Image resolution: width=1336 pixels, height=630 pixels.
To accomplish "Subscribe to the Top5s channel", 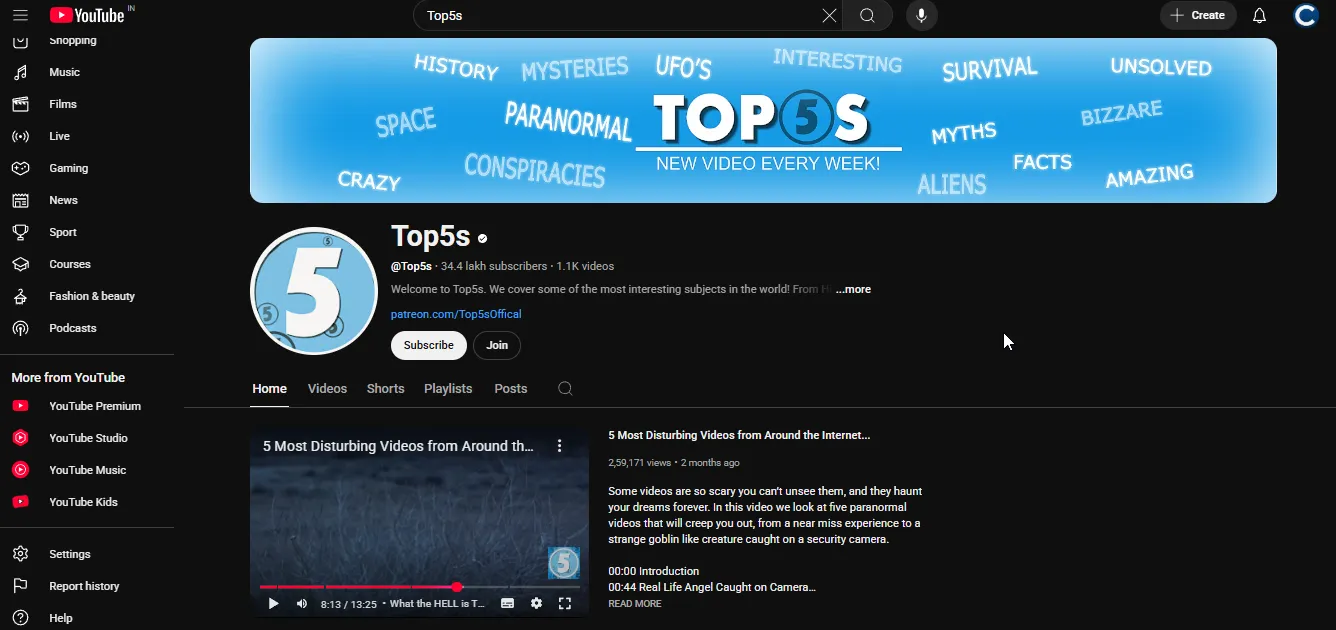I will coord(429,345).
